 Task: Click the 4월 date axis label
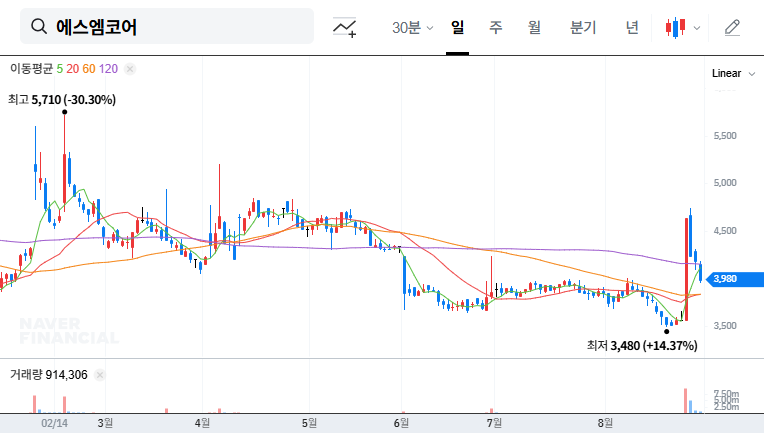coord(202,423)
